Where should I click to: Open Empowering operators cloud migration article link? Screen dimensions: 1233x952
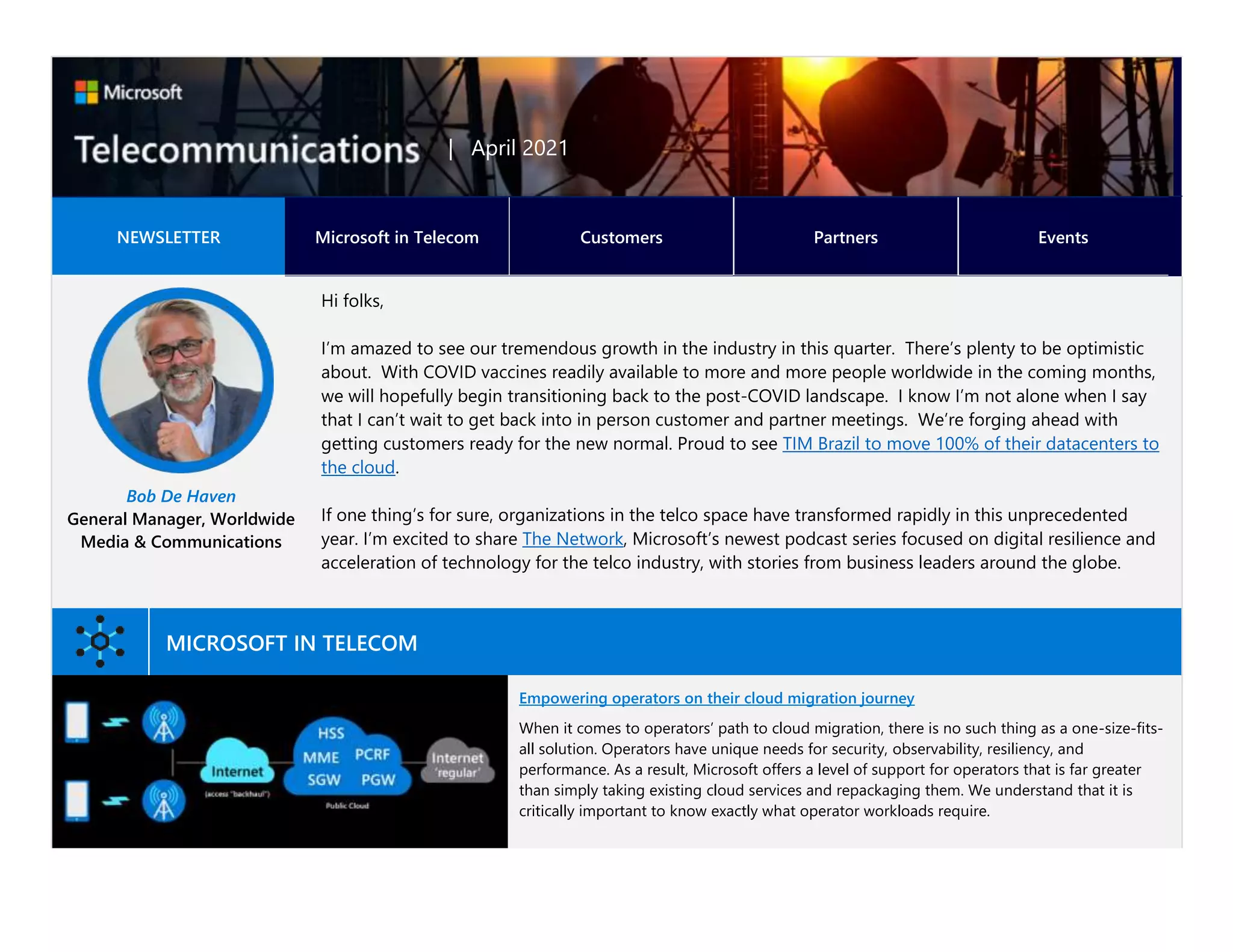tap(716, 698)
